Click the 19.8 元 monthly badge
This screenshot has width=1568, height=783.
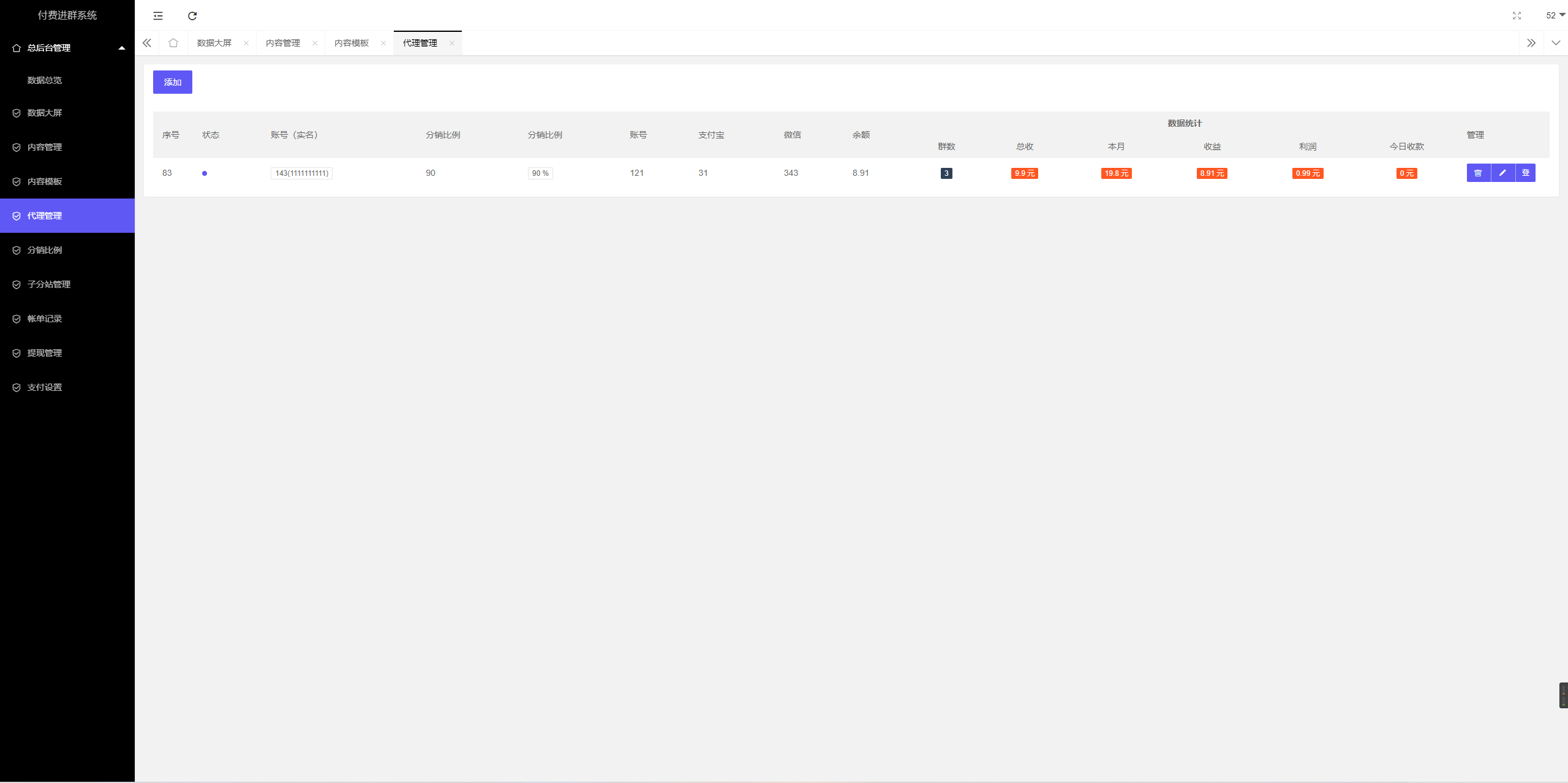coord(1117,173)
